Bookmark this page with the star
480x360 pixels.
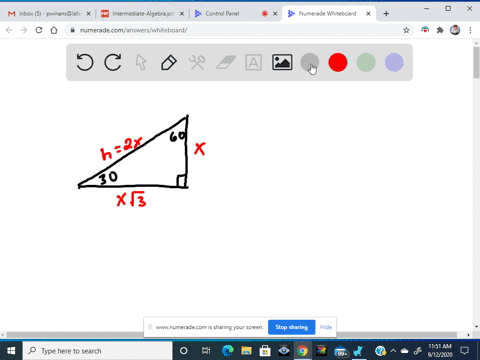click(x=406, y=30)
